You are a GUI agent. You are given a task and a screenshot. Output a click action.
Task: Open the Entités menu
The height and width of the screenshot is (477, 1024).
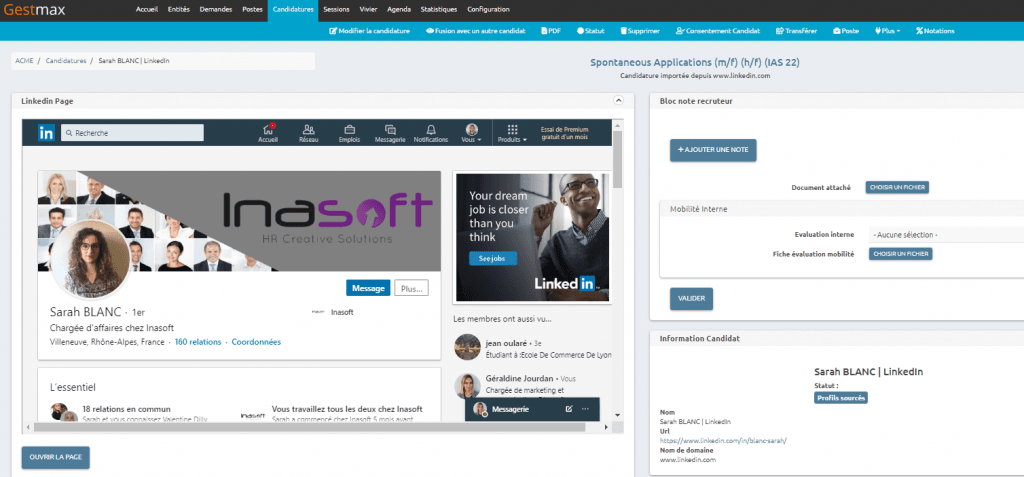[x=178, y=10]
